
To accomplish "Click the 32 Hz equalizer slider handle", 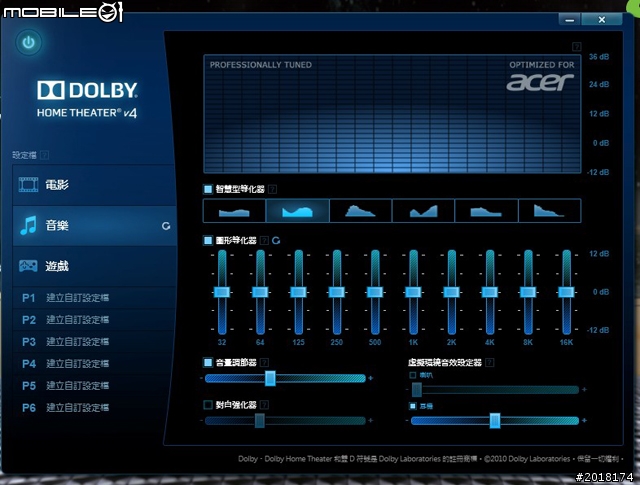I will 222,292.
